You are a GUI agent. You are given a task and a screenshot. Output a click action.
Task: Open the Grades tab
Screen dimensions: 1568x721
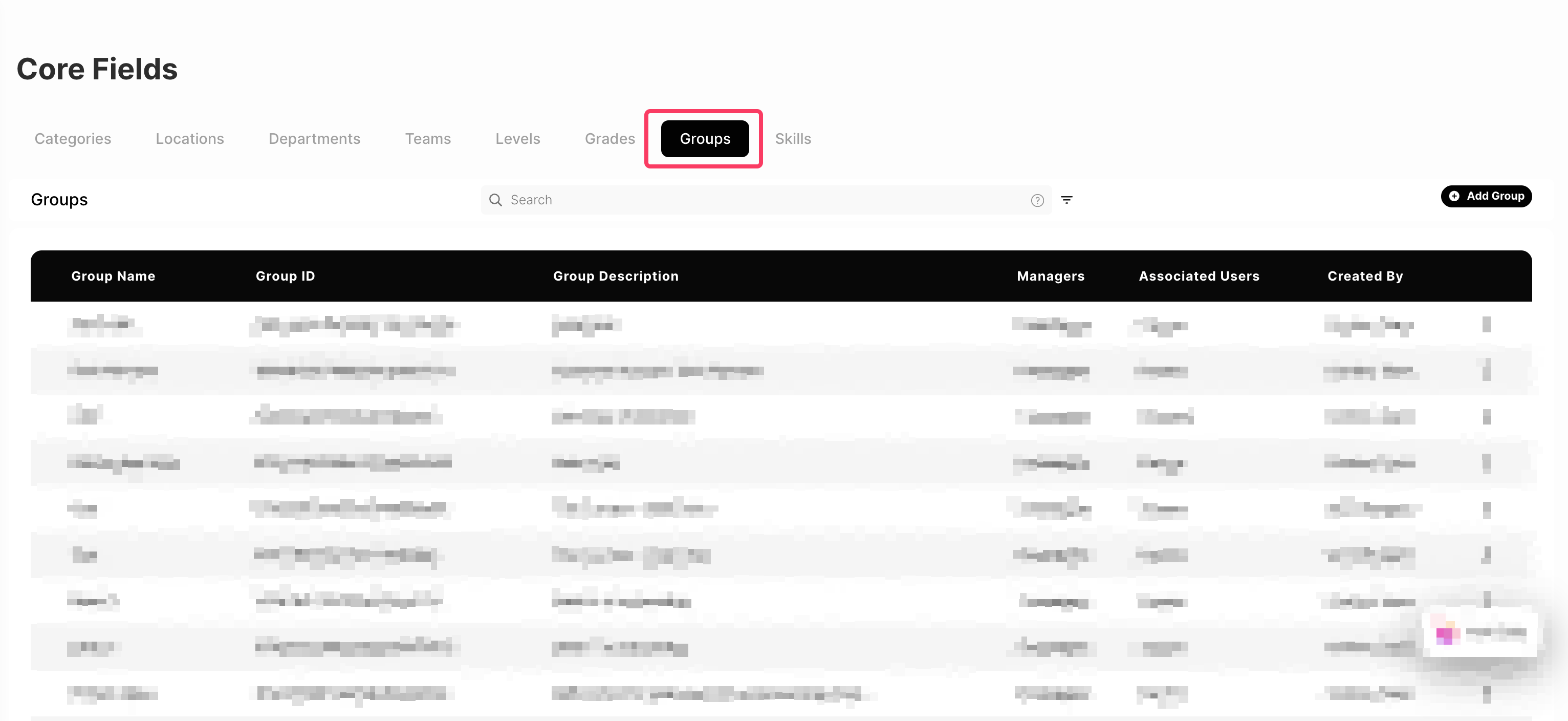[609, 139]
